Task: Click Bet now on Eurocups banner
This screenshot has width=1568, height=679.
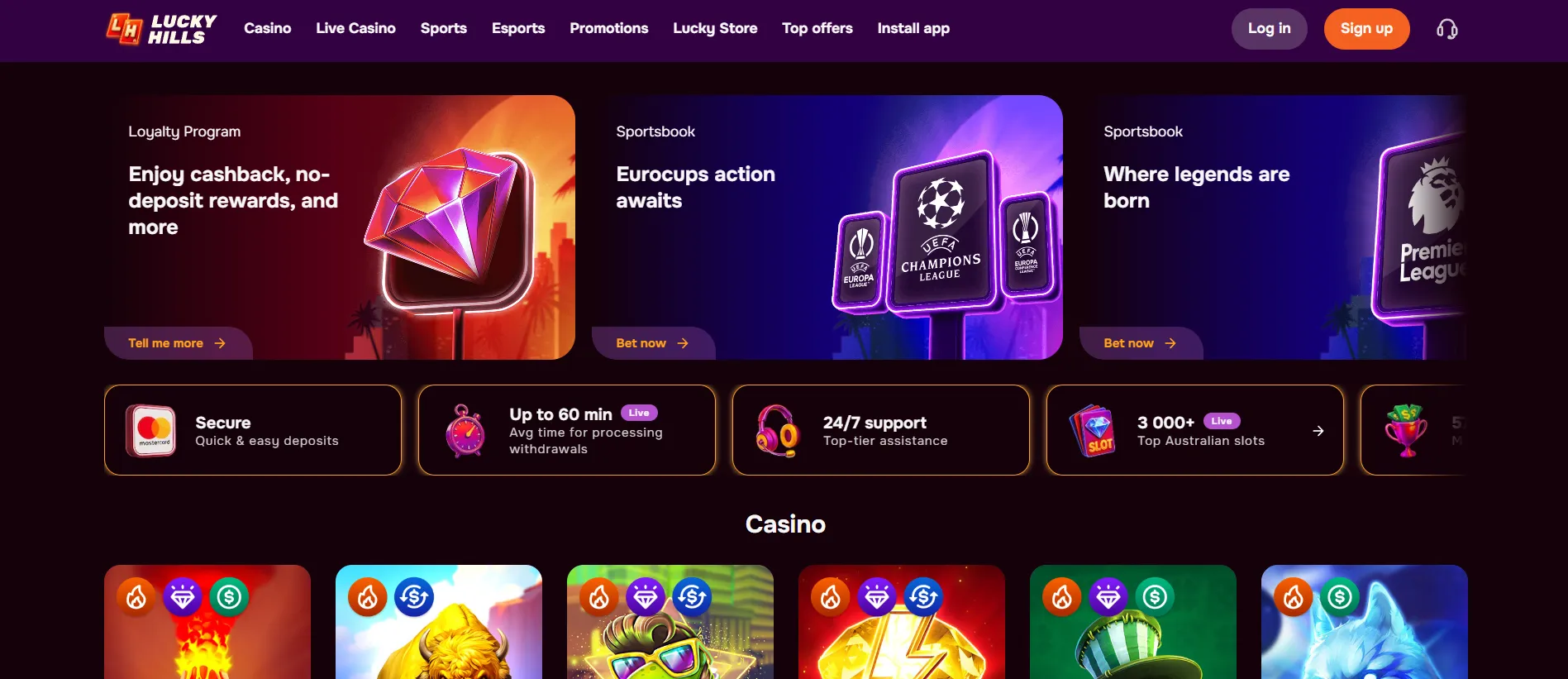Action: (x=653, y=343)
